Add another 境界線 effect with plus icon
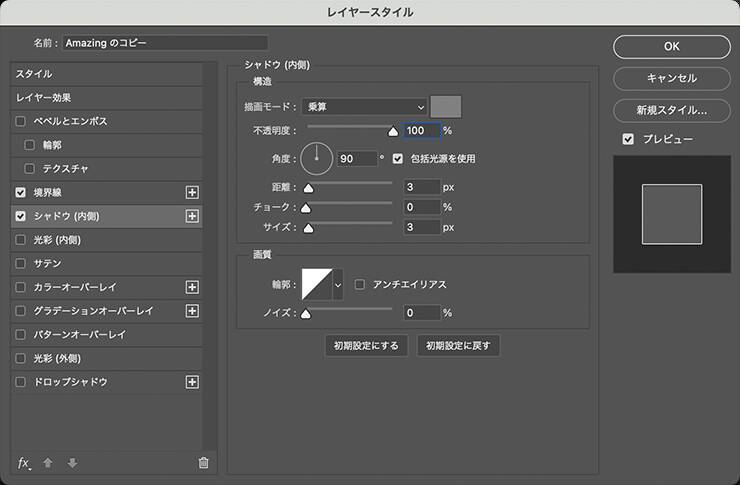740x485 pixels. (193, 192)
